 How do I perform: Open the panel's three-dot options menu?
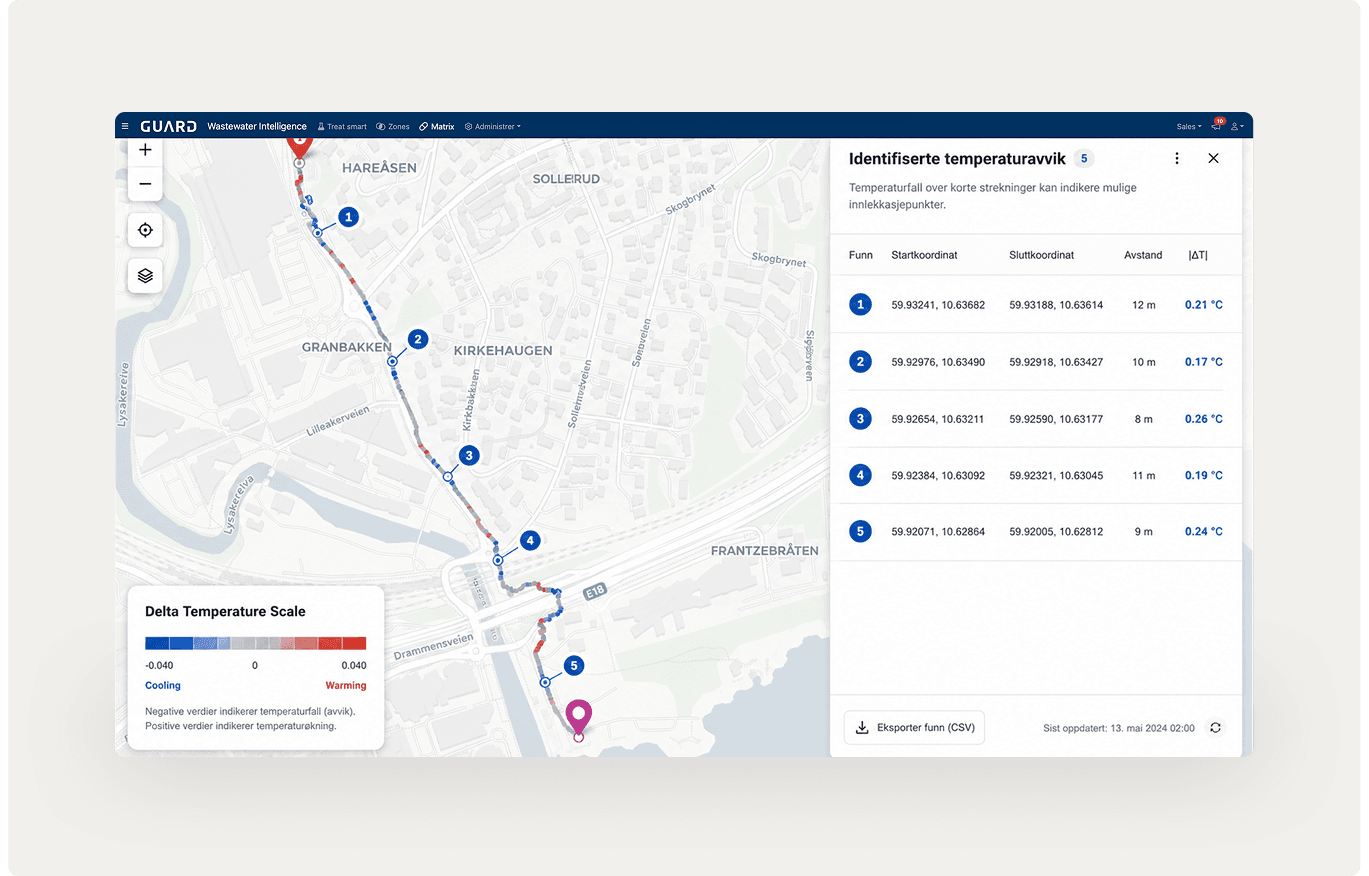(x=1177, y=158)
